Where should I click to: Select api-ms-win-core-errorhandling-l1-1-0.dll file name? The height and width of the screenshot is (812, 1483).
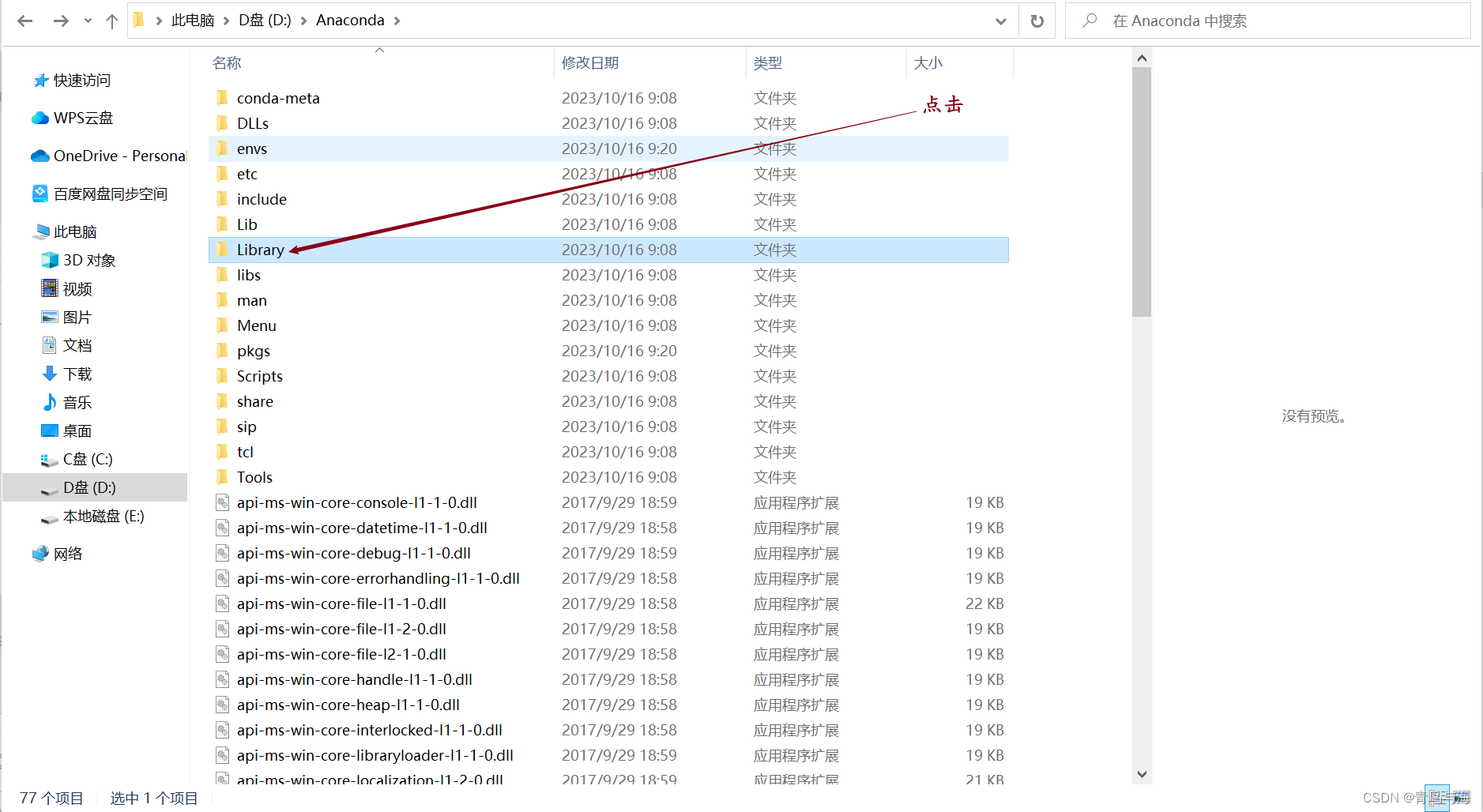click(x=378, y=578)
